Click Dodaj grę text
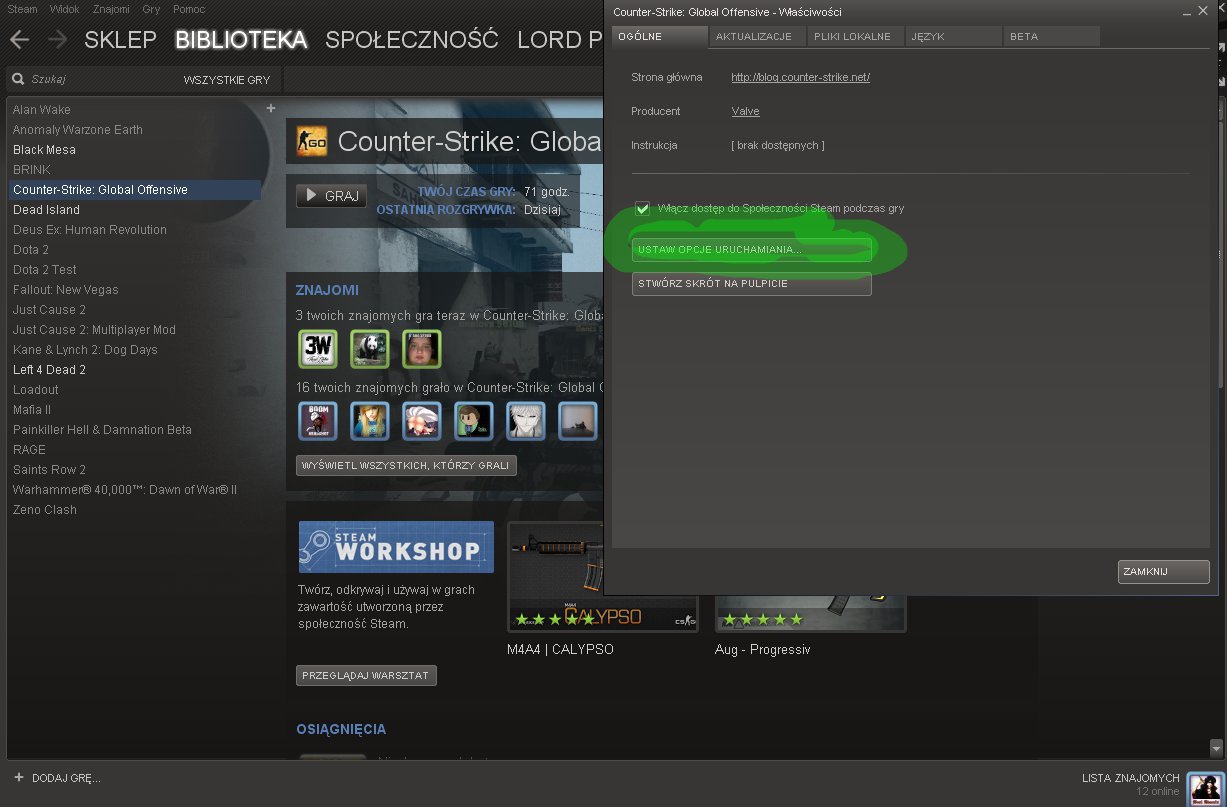 [66, 778]
